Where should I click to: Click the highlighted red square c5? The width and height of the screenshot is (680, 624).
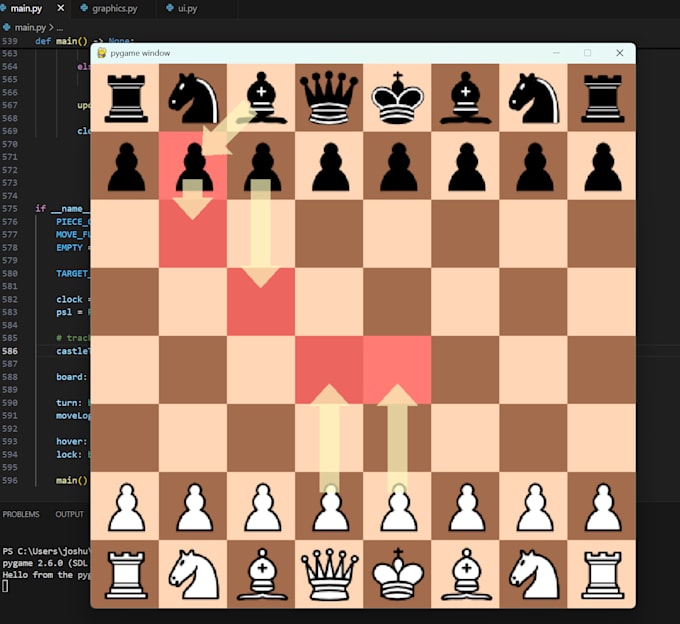pyautogui.click(x=261, y=302)
